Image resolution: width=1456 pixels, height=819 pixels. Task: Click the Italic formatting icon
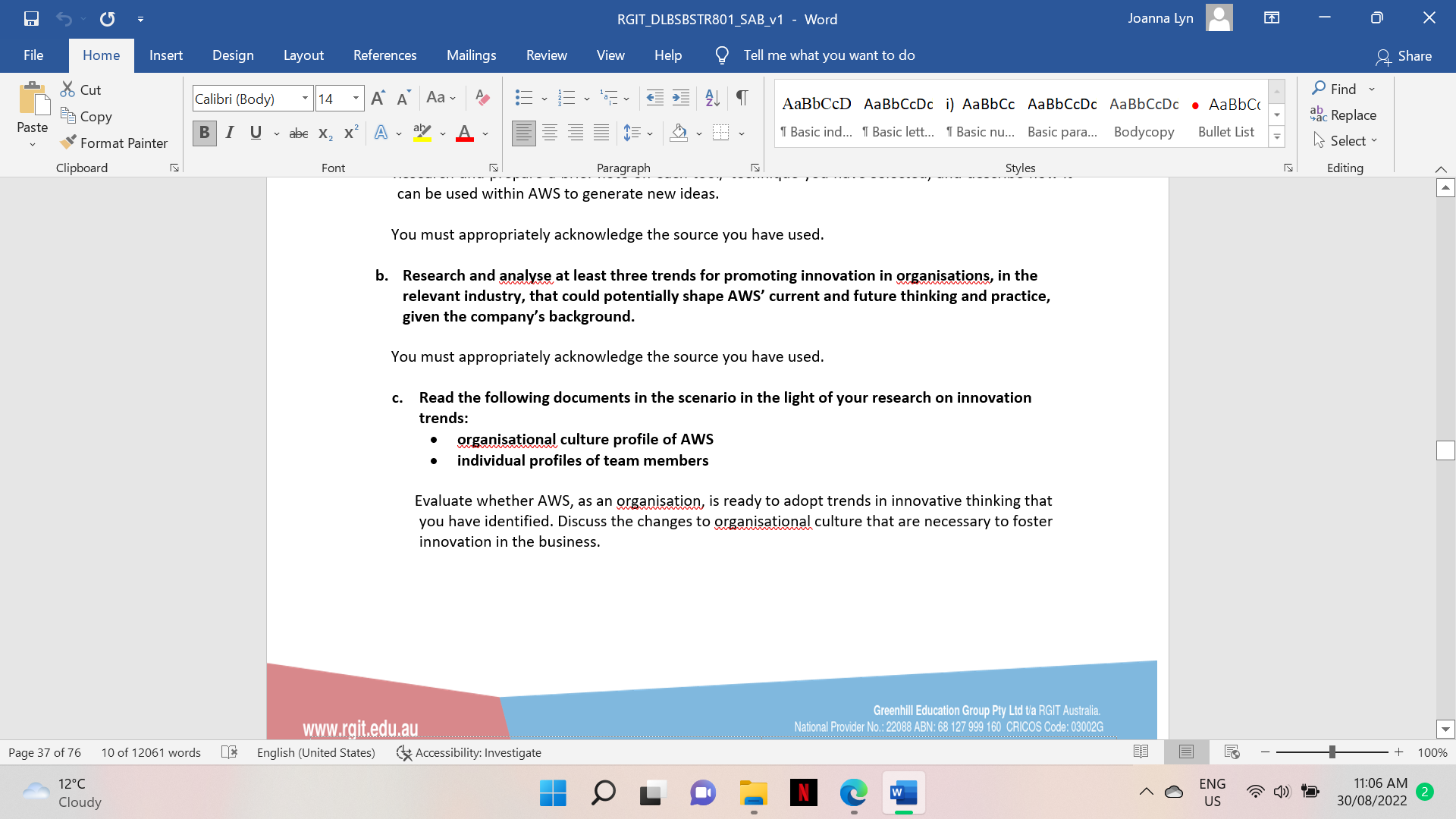pos(229,133)
